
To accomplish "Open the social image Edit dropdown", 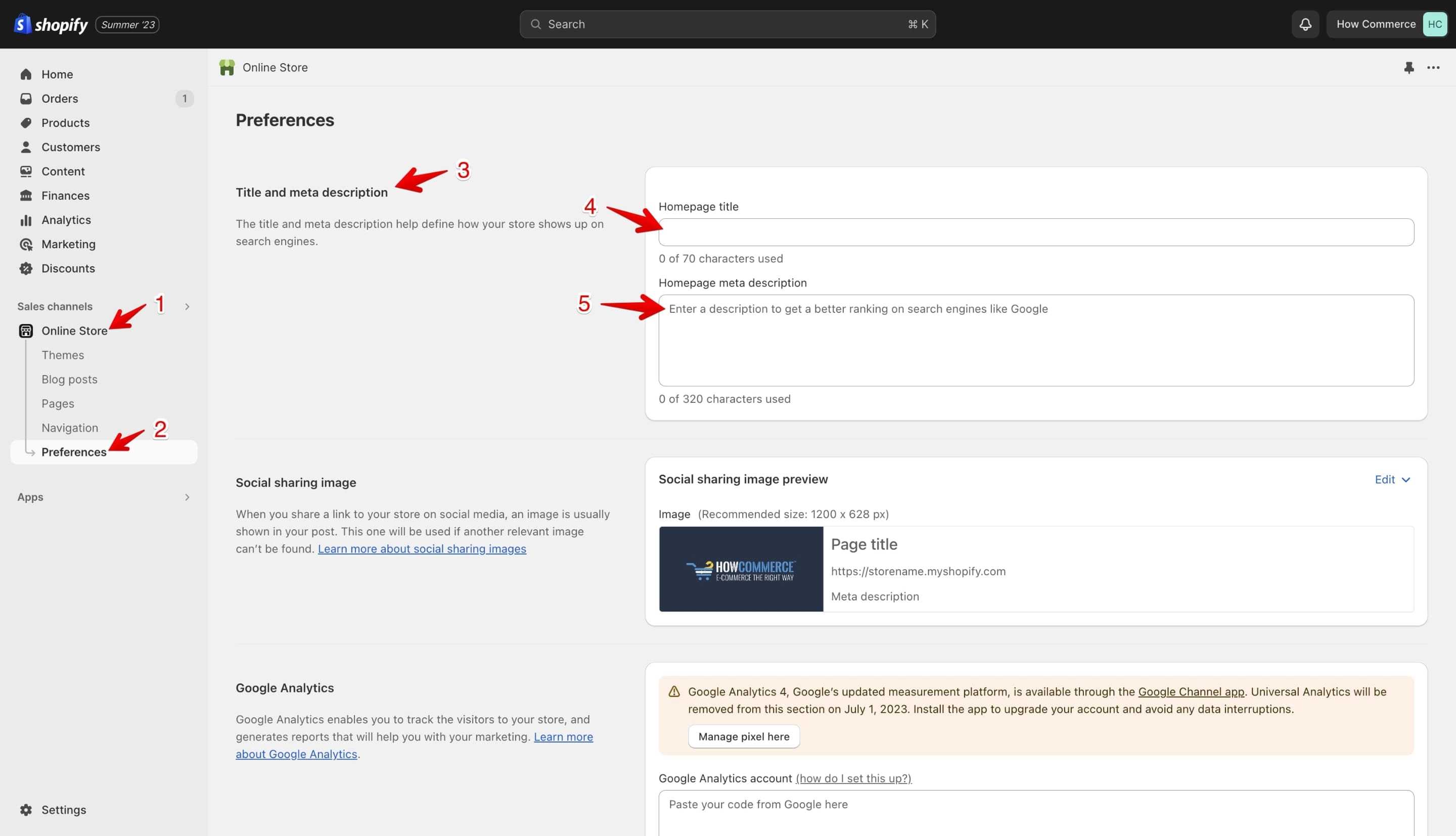I will (x=1392, y=480).
